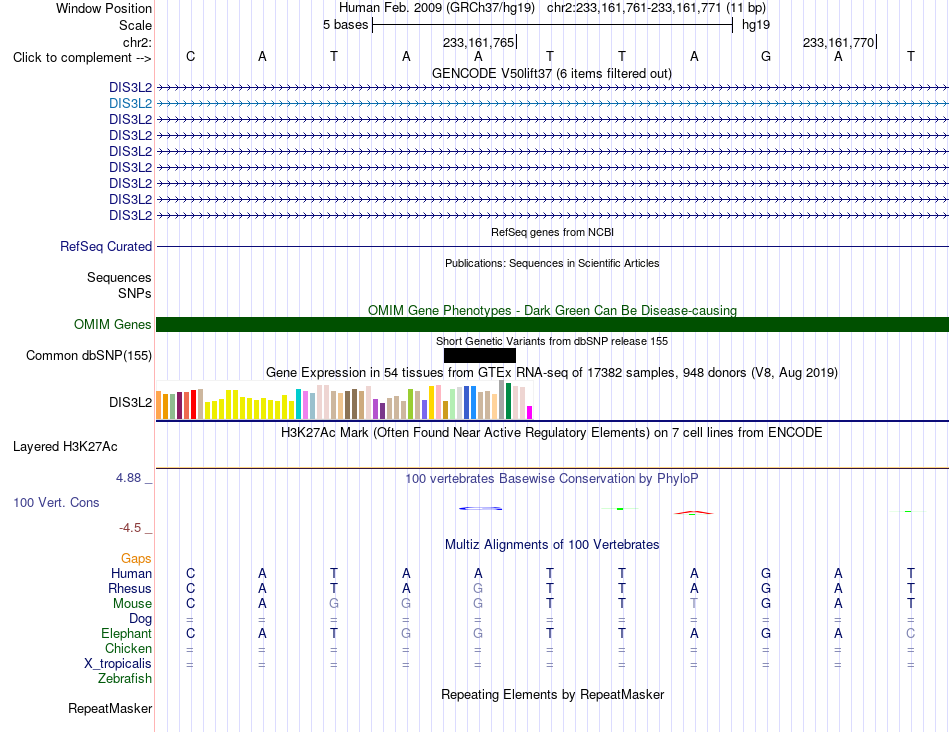Click base G in the Human alignment row
Screen dimensions: 950x732
point(766,573)
